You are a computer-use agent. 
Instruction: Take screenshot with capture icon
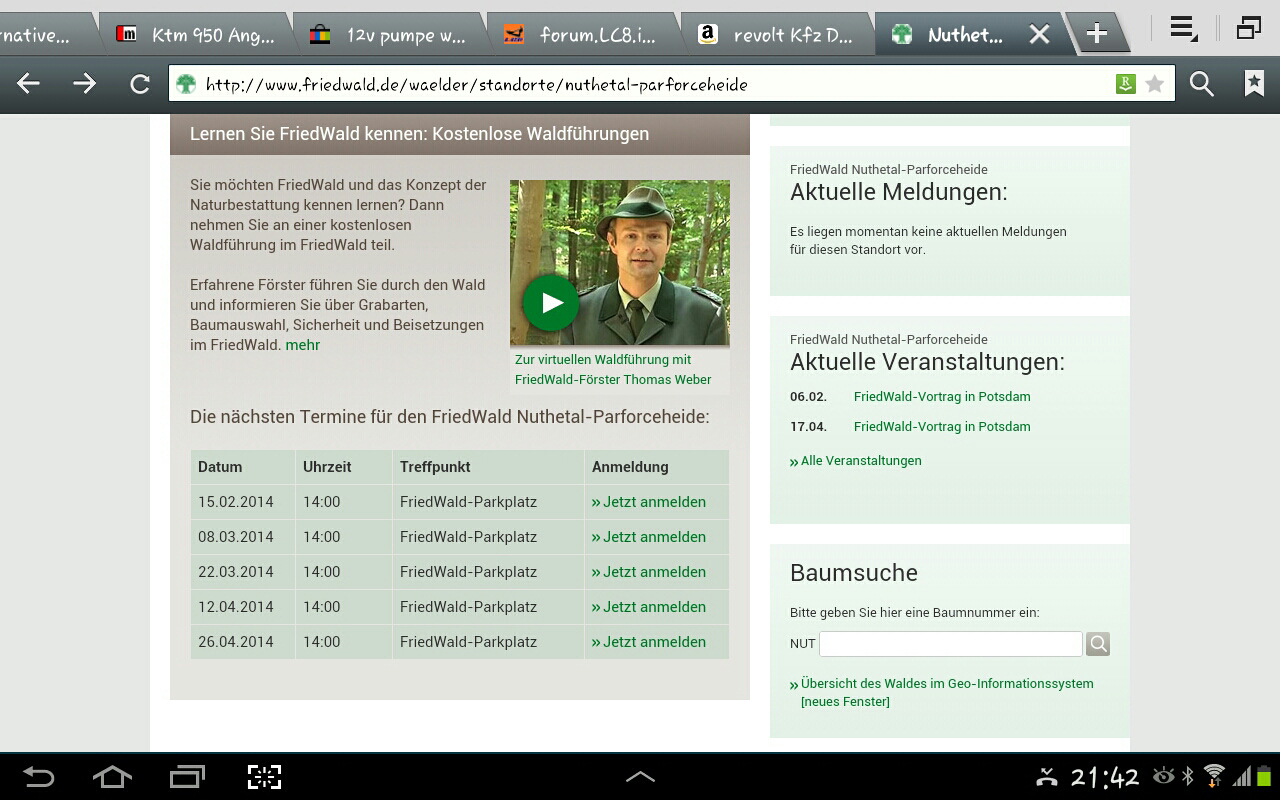pyautogui.click(x=264, y=777)
